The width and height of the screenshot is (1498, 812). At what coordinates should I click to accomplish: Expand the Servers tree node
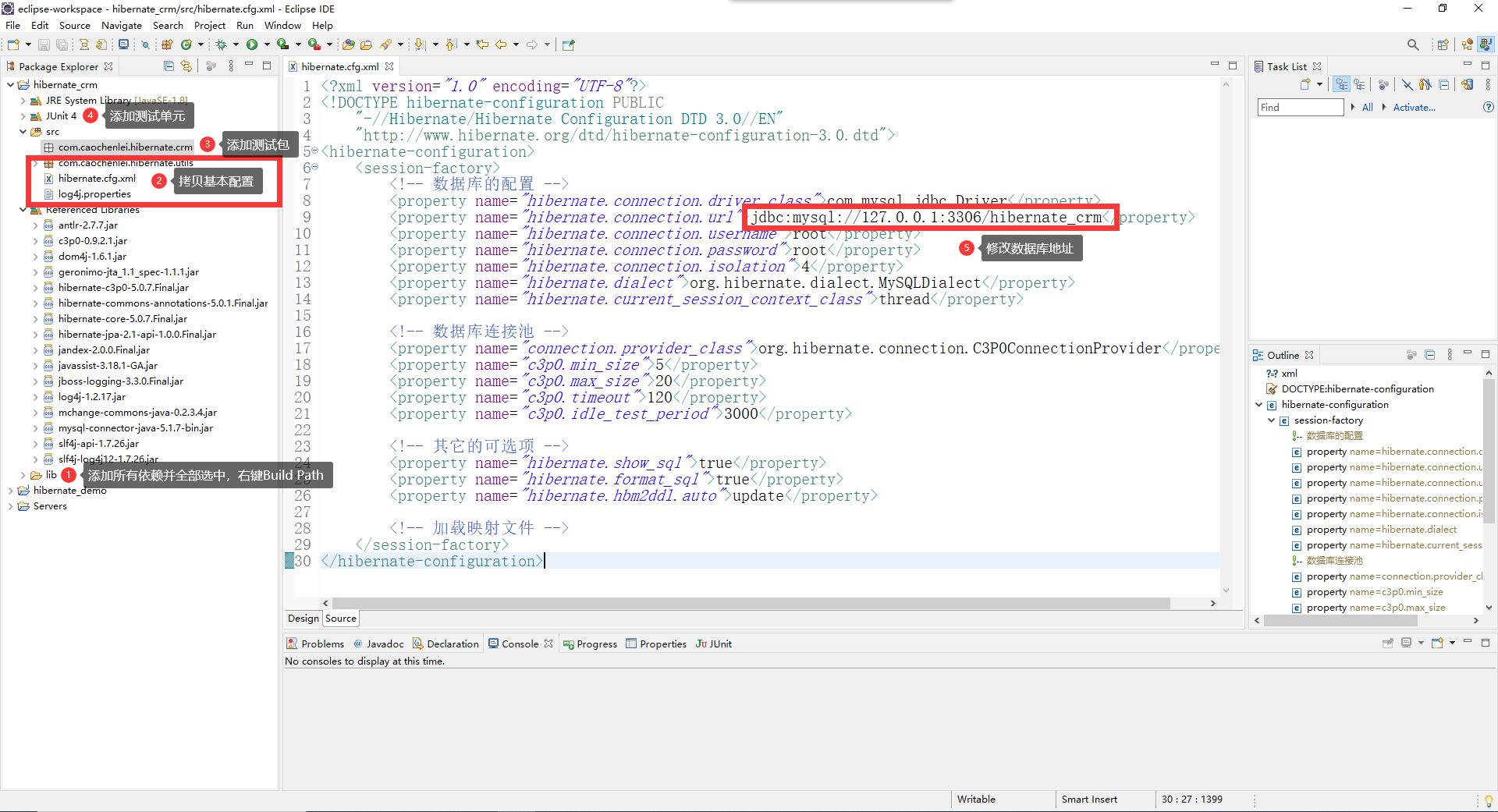coord(10,505)
